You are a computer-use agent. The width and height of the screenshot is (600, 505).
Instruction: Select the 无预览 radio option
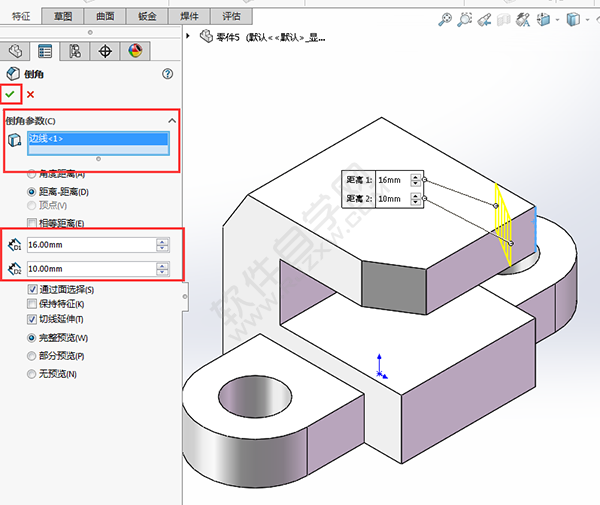coord(32,374)
